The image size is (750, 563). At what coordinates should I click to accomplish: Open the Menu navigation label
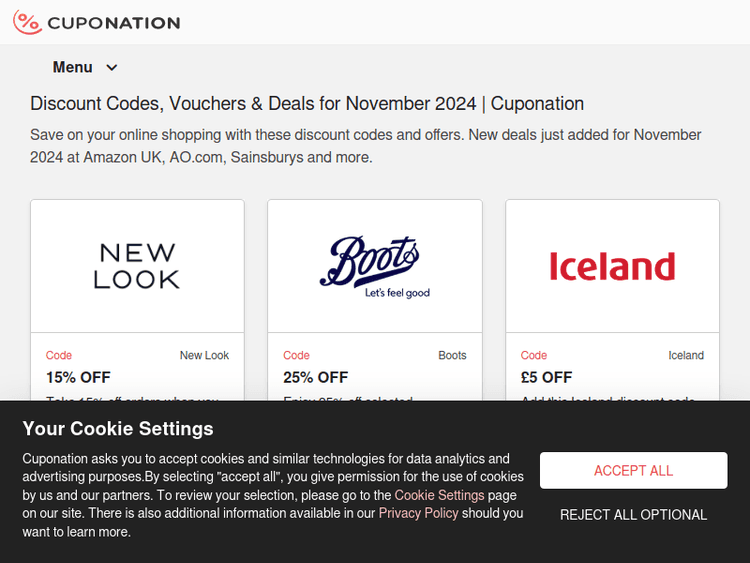coord(73,68)
